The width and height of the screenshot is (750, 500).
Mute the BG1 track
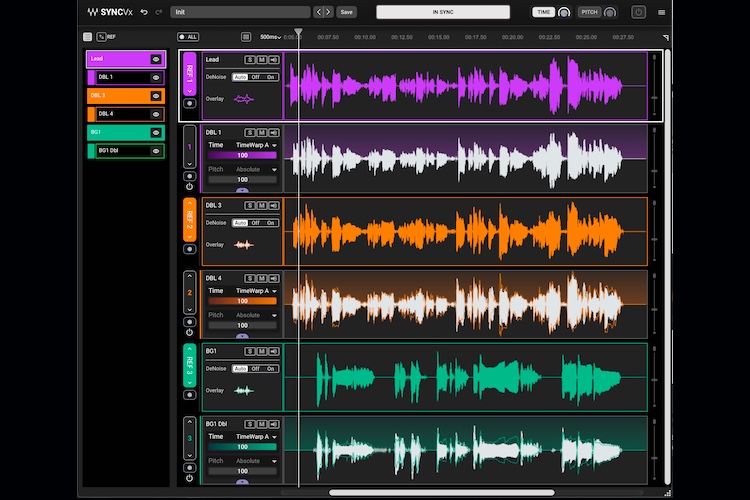pyautogui.click(x=262, y=351)
